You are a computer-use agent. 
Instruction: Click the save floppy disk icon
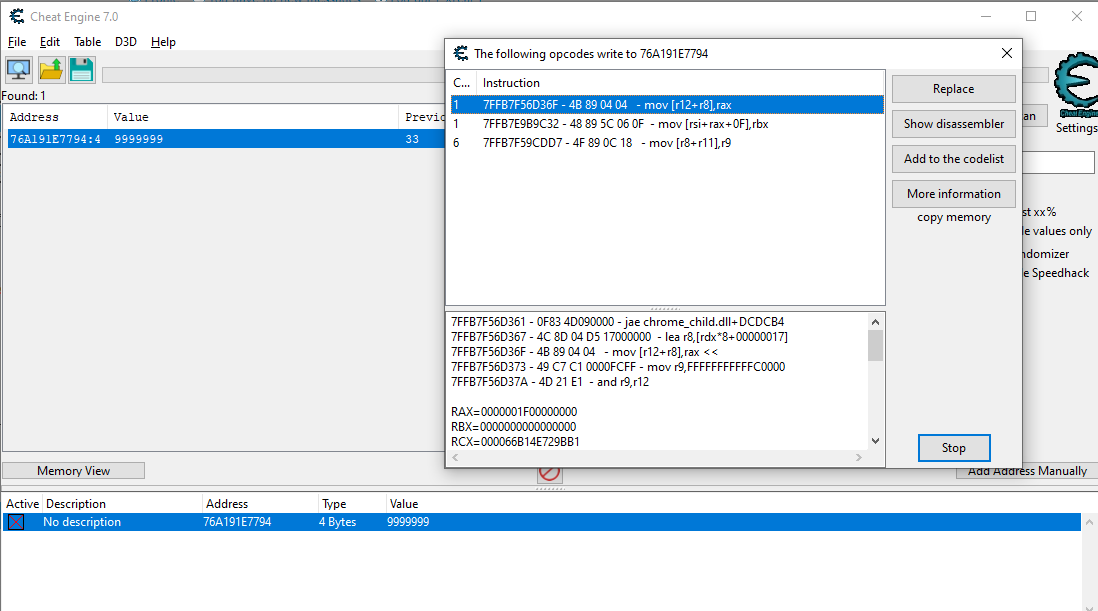pos(81,69)
